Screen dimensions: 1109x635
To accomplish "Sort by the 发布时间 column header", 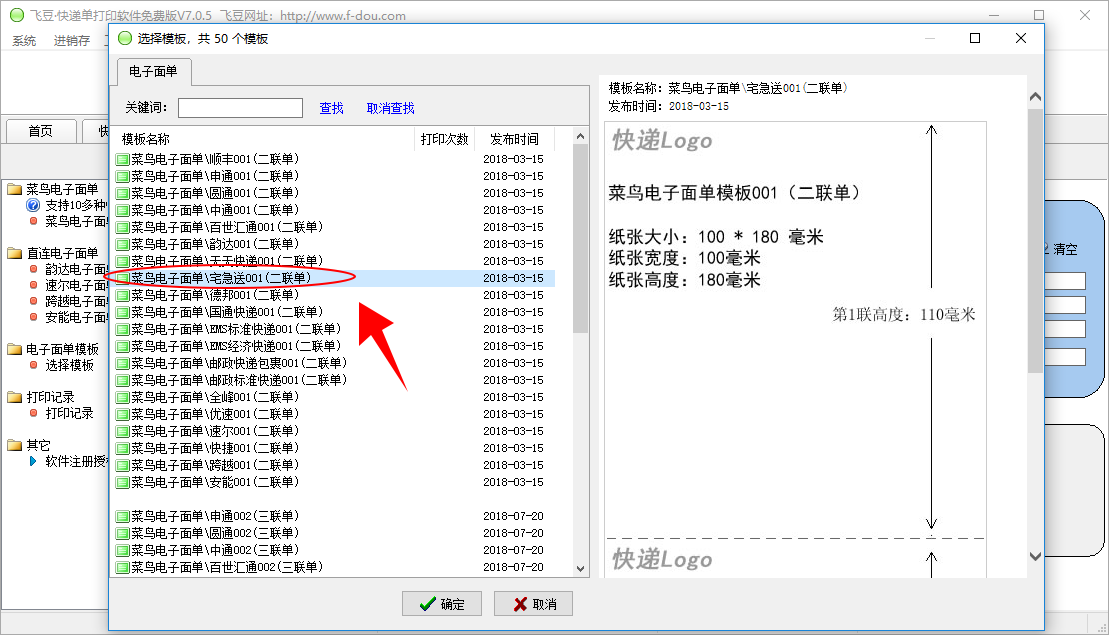I will pyautogui.click(x=514, y=139).
